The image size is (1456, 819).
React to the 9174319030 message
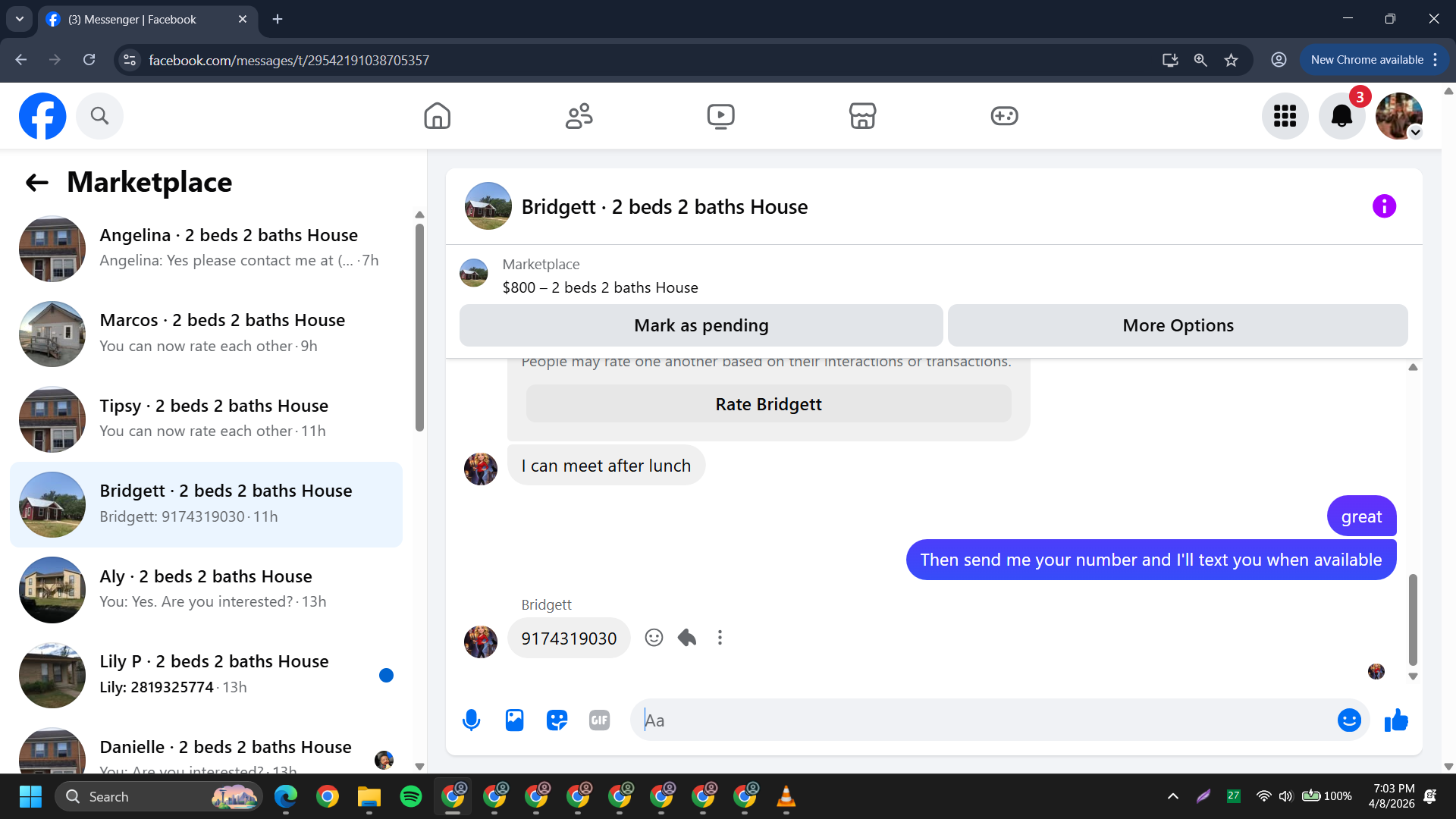[654, 638]
